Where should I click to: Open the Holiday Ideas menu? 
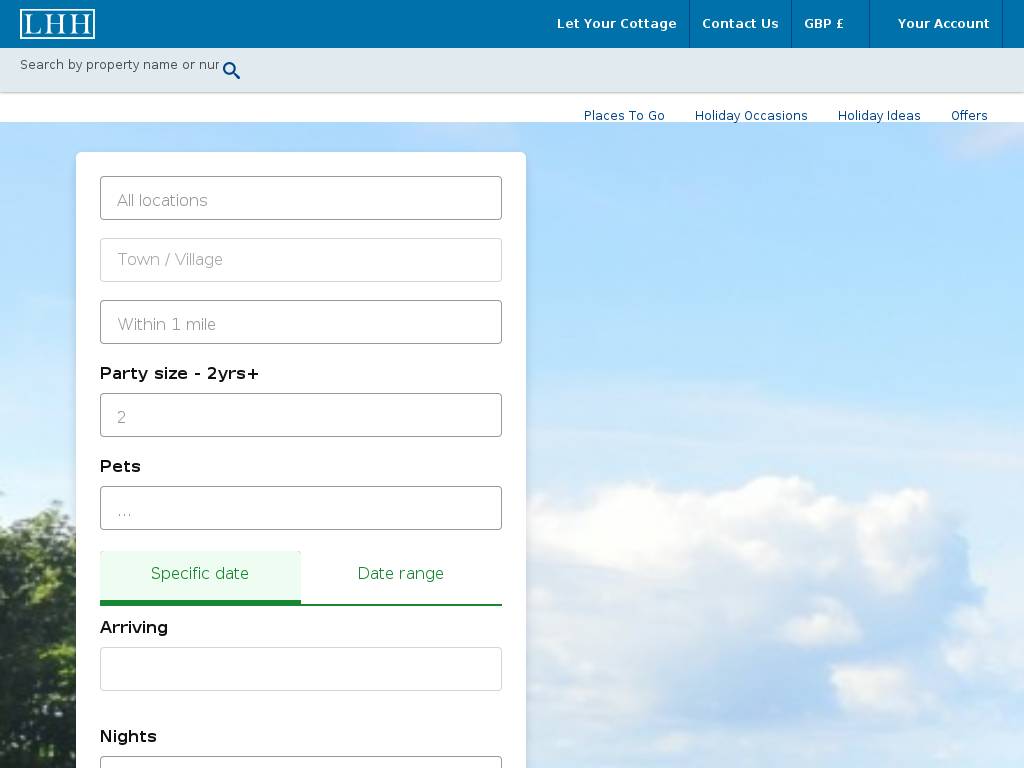point(879,116)
